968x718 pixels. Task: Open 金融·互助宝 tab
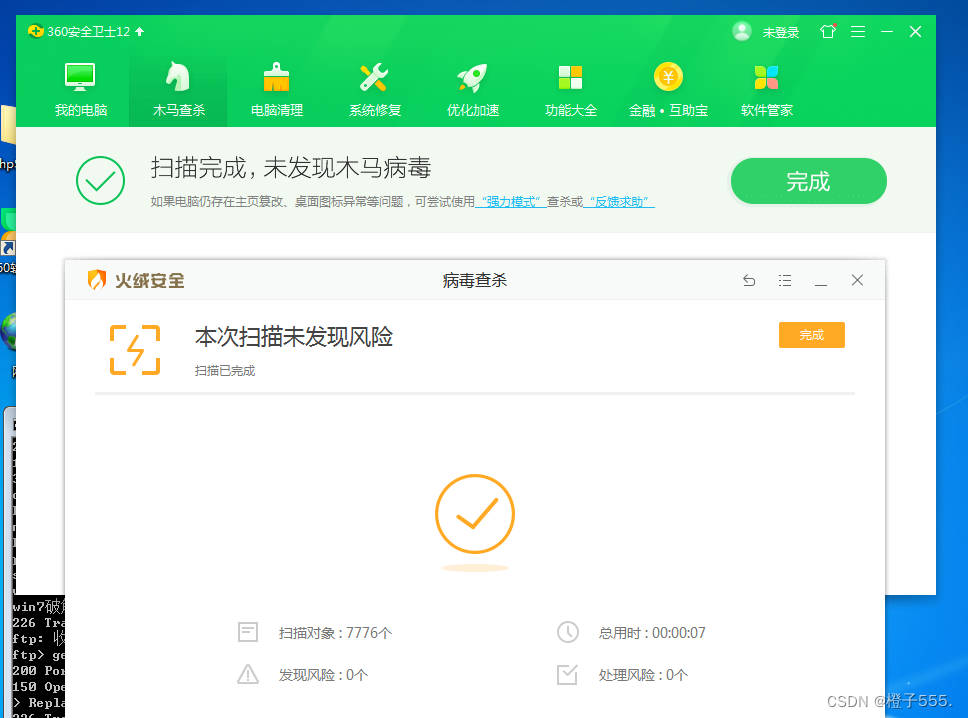pos(669,90)
